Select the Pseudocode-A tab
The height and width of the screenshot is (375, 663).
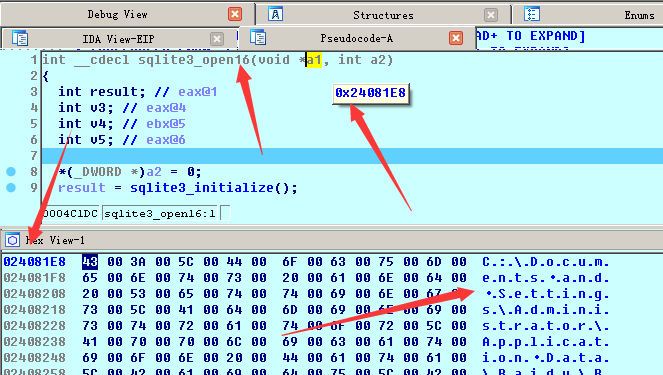coord(356,38)
